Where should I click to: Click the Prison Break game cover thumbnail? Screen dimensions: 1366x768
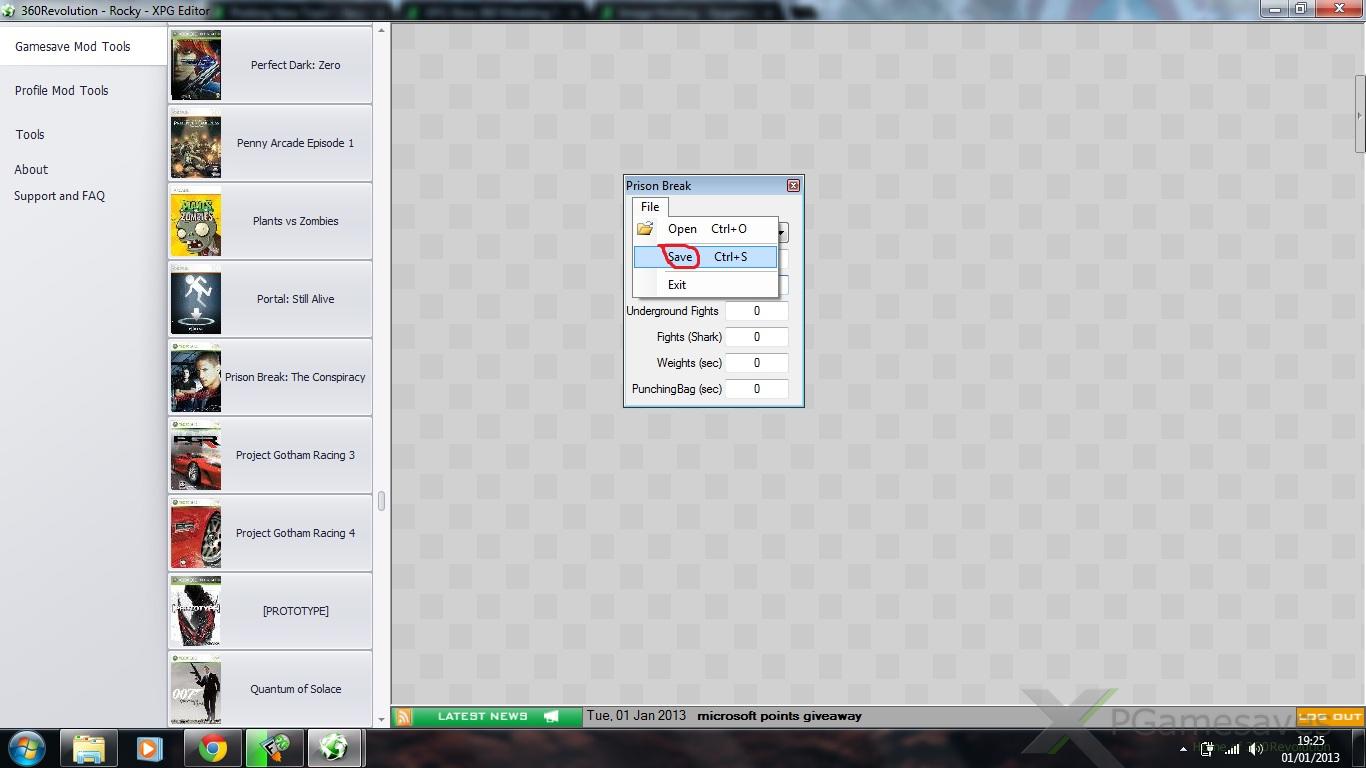pyautogui.click(x=196, y=377)
